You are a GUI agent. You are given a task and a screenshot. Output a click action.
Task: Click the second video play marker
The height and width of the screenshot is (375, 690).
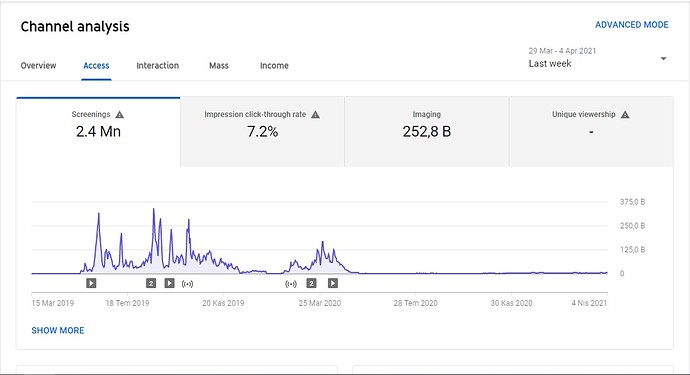(x=169, y=283)
